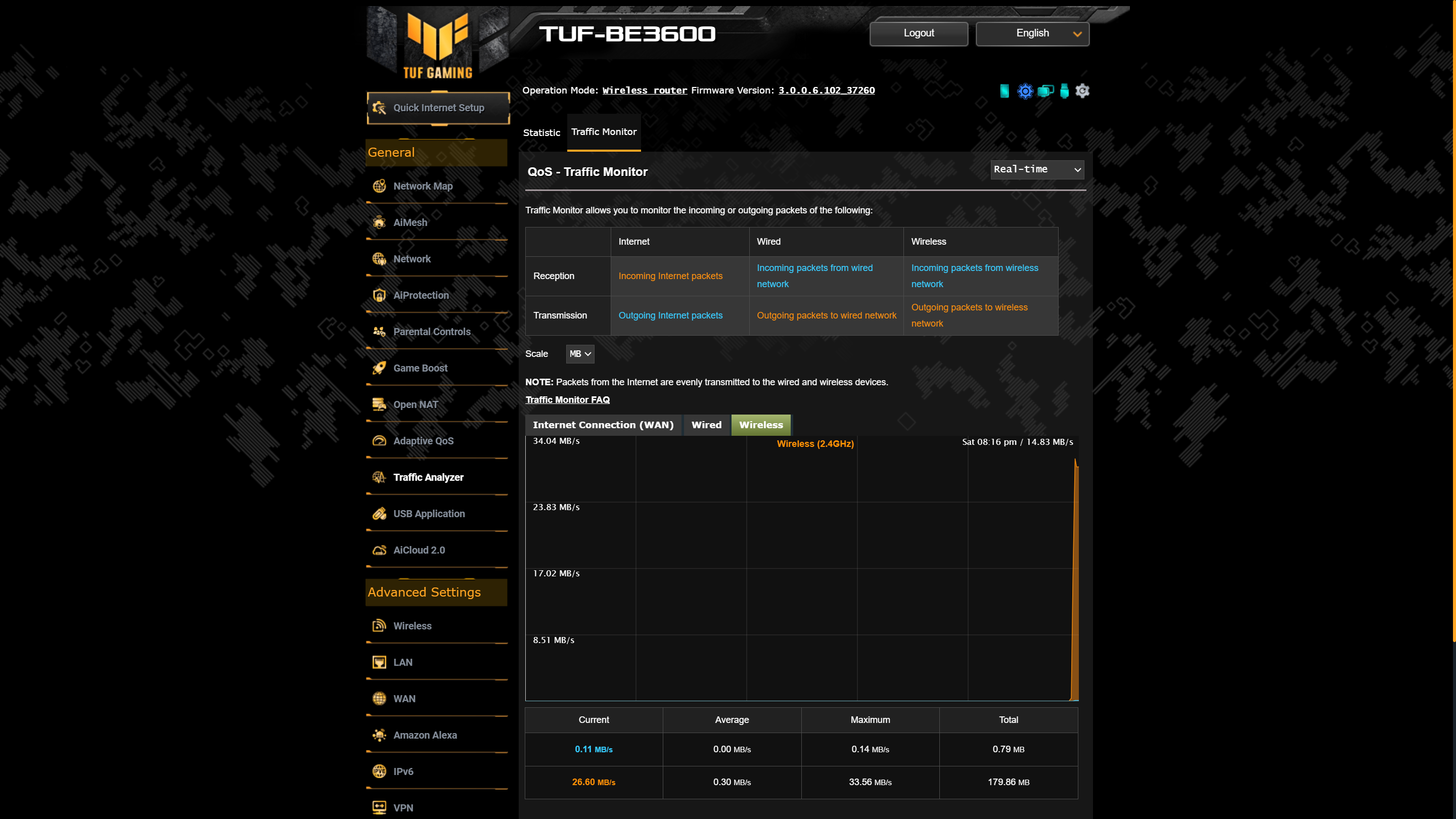Screen dimensions: 1456x819
Task: Click the mobile app phone status icon
Action: coord(1005,90)
